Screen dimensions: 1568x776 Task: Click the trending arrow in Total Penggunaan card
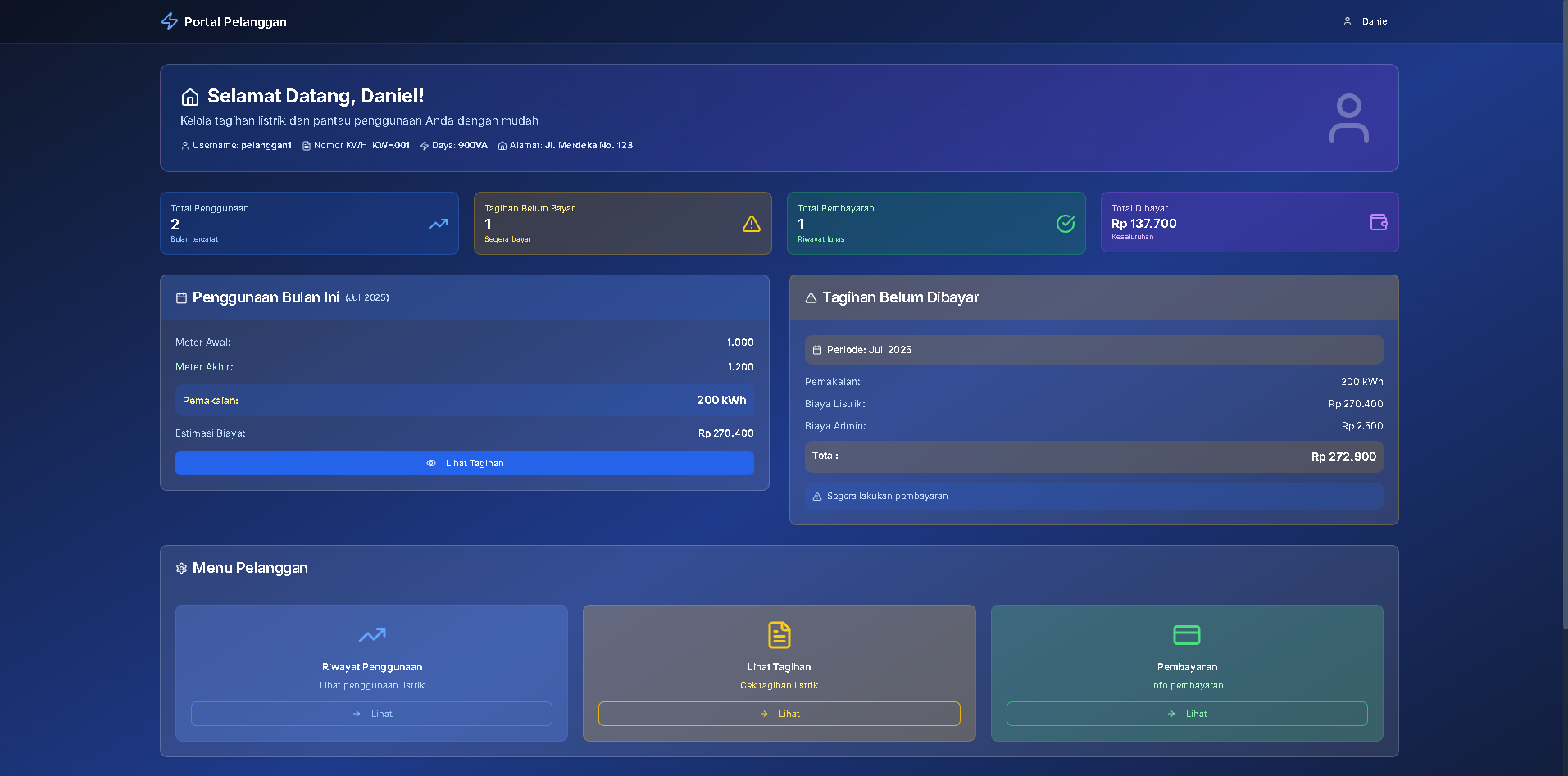coord(439,224)
